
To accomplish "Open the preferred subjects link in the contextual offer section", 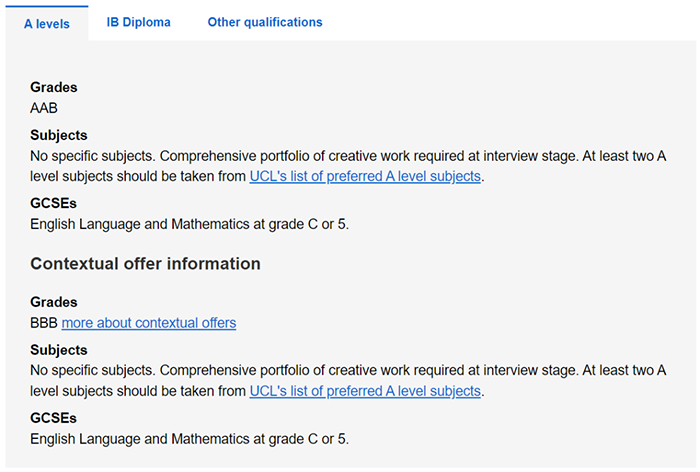I will click(365, 391).
